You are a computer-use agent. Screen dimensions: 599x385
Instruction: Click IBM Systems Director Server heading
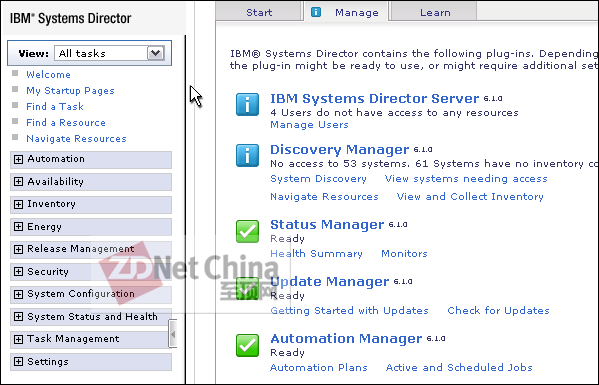point(374,99)
